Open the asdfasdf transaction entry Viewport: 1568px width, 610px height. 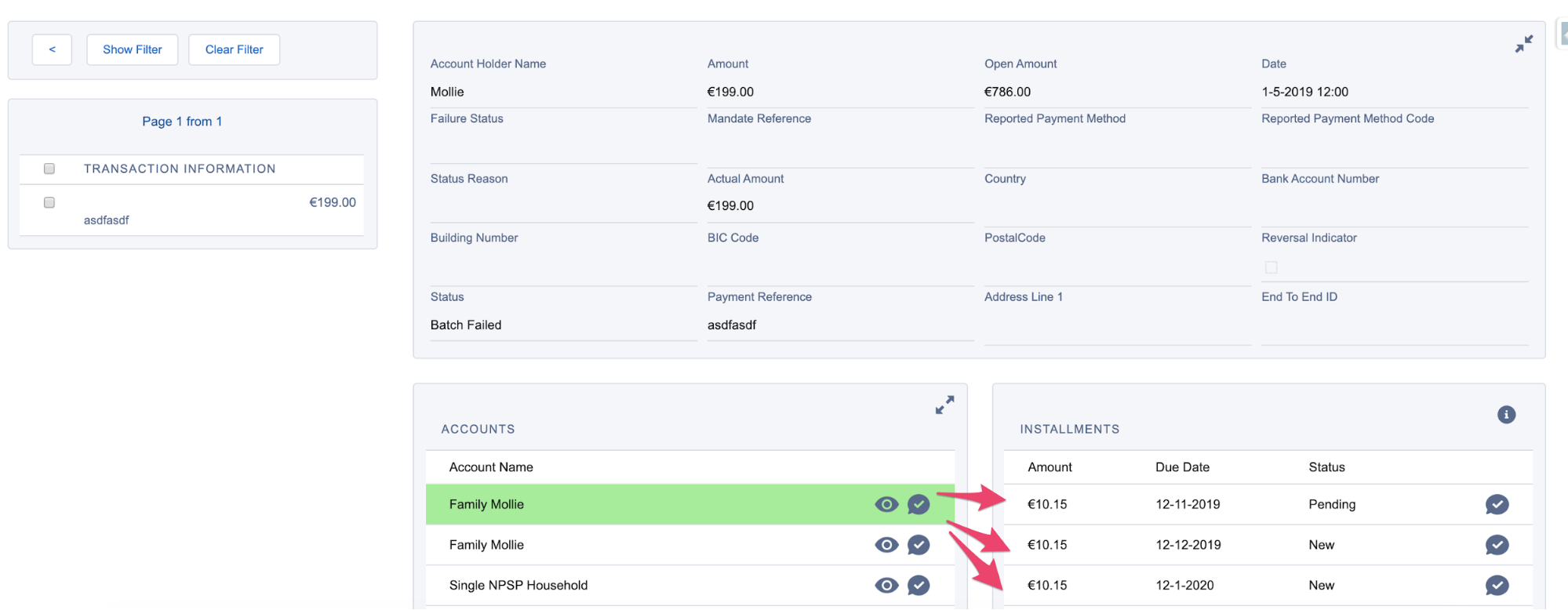point(107,220)
